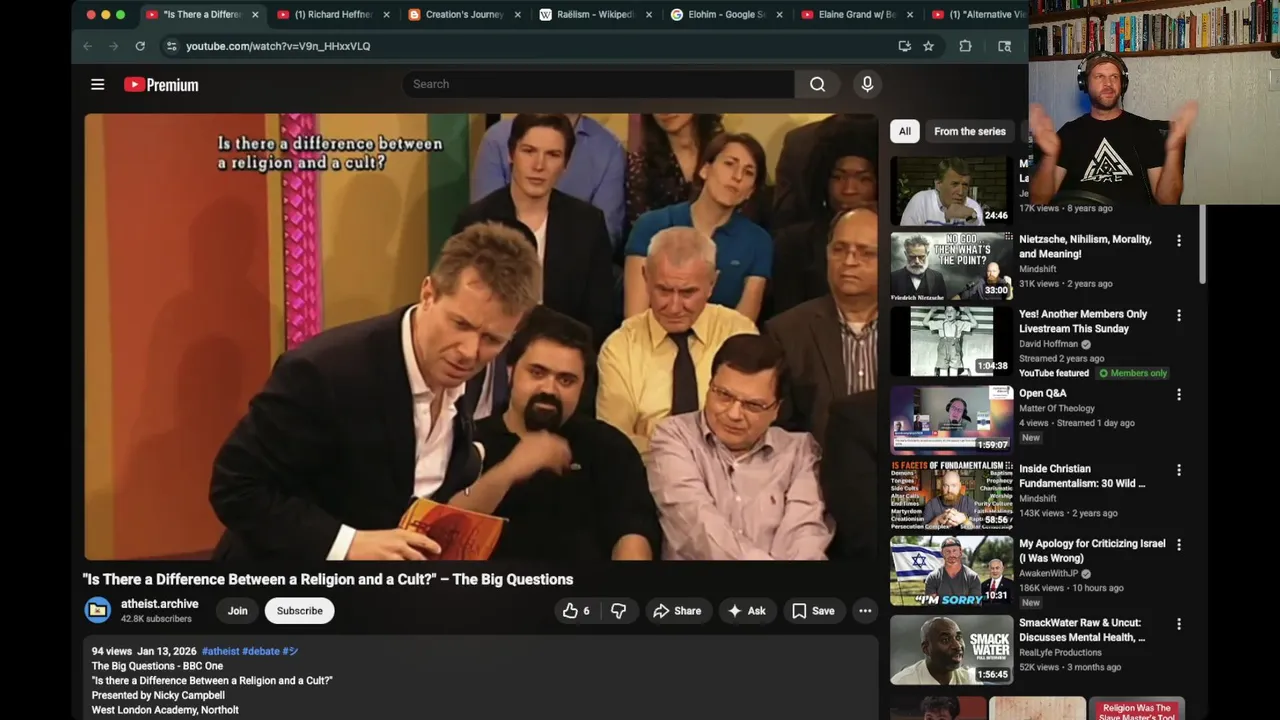
Task: Go forward with browser forward arrow
Action: point(113,46)
